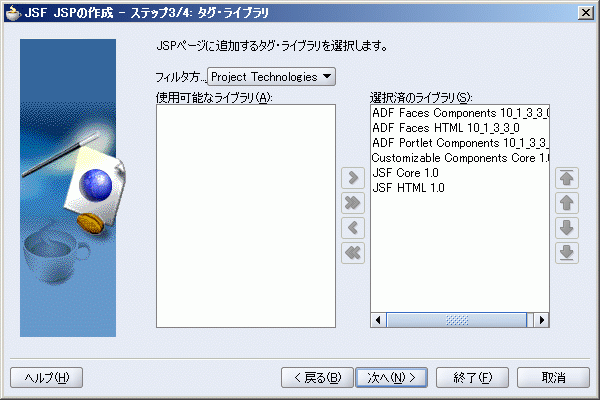Click the add all libraries double-arrow button
Viewport: 600px width, 400px height.
click(353, 203)
